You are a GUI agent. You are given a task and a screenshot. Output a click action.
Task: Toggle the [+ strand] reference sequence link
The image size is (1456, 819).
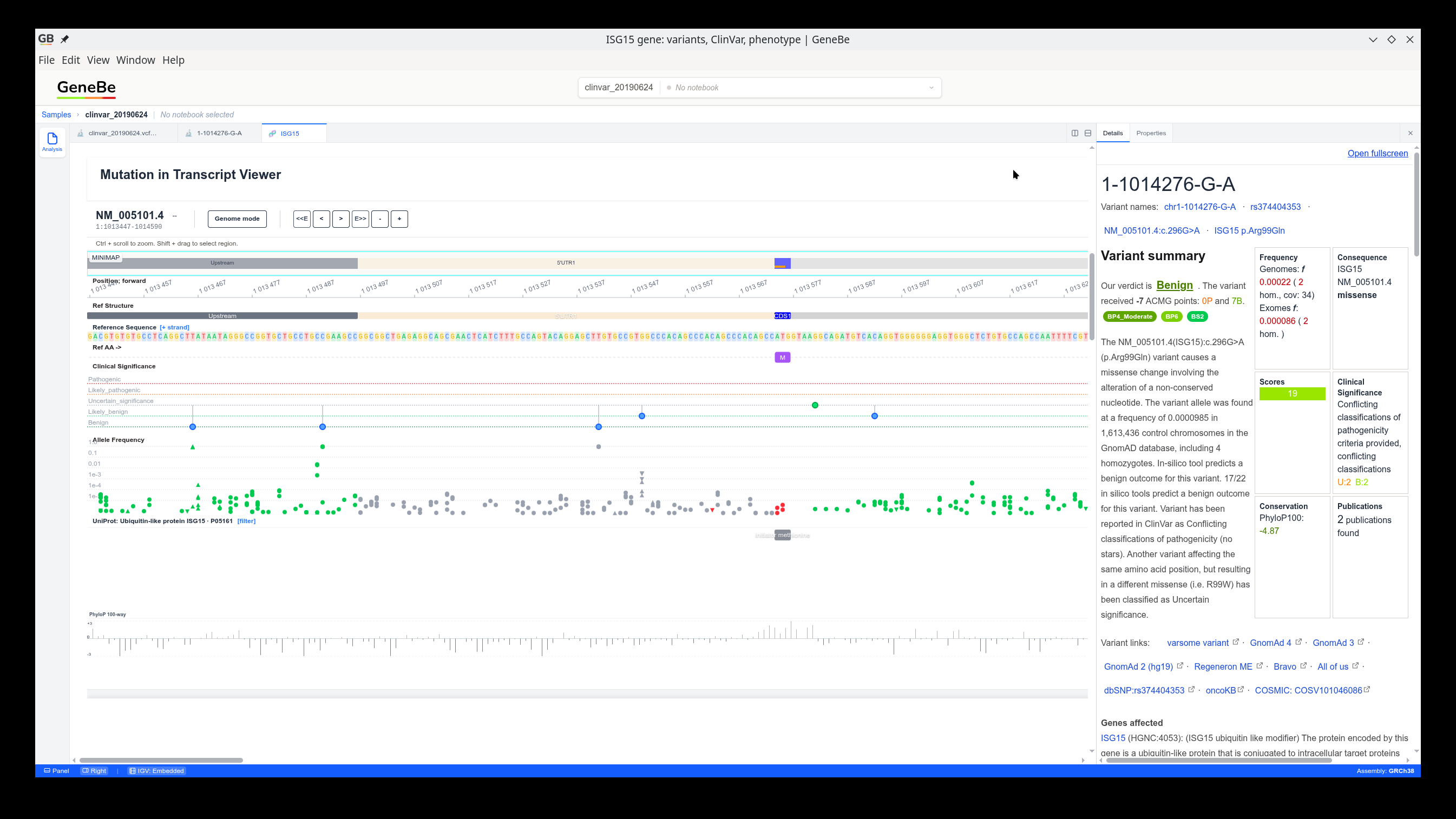[x=174, y=328]
